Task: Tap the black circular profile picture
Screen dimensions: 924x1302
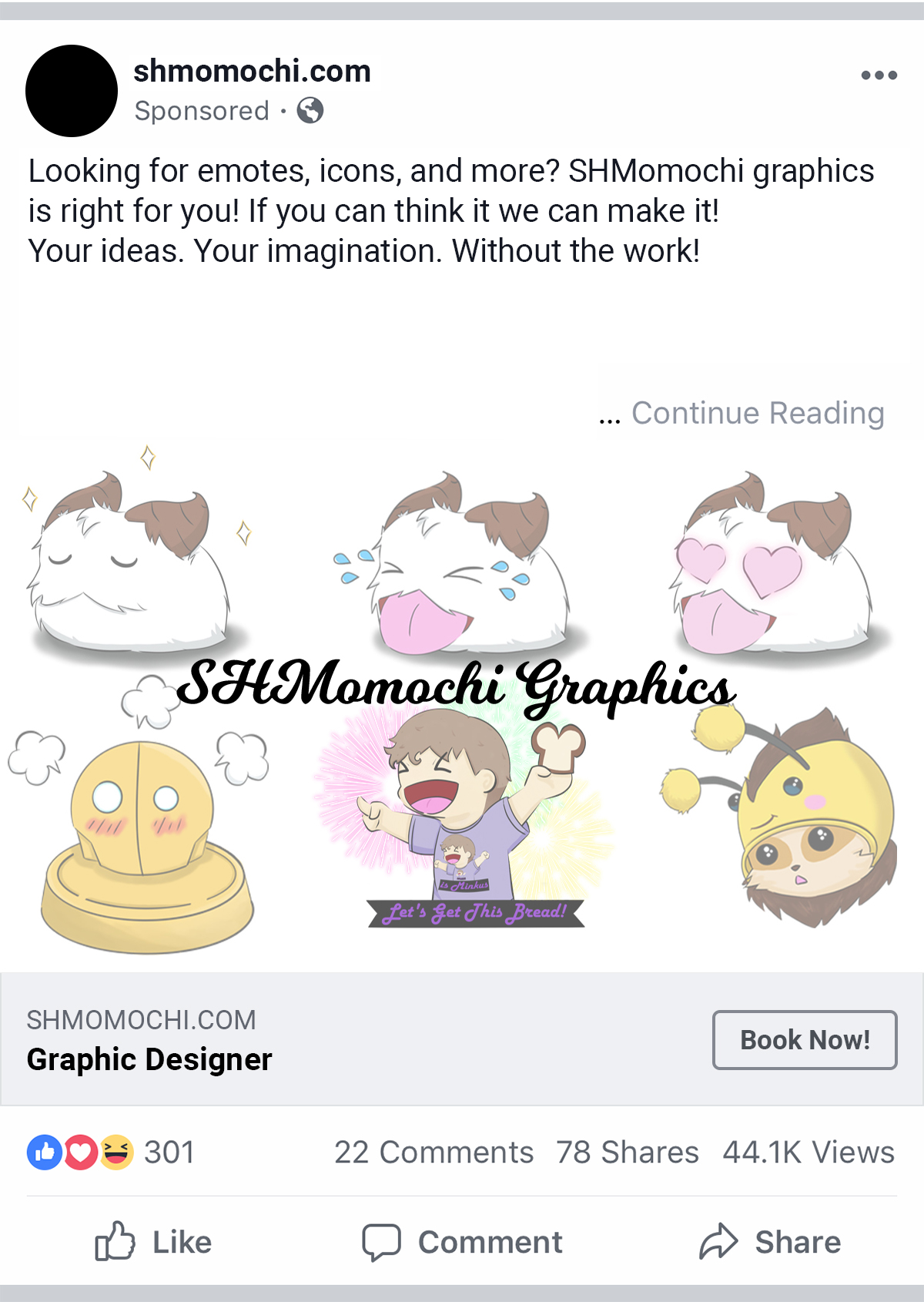Action: point(72,91)
